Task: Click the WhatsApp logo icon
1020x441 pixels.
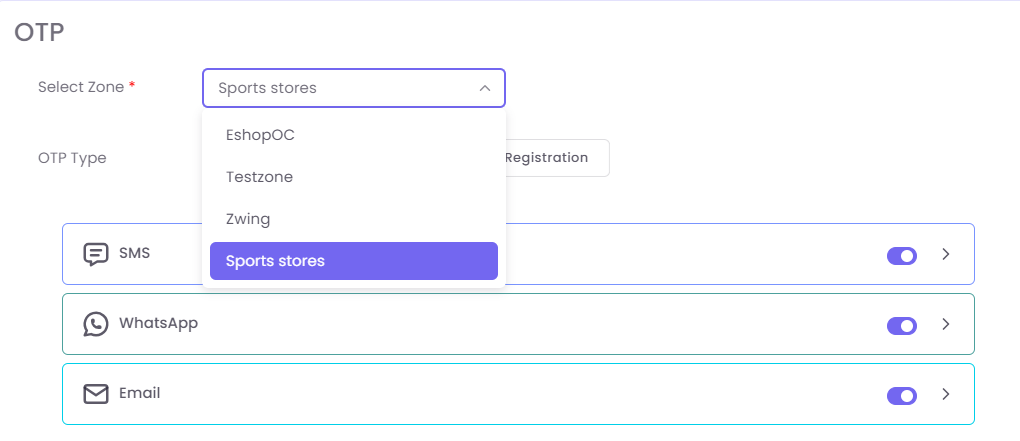Action: click(x=96, y=324)
